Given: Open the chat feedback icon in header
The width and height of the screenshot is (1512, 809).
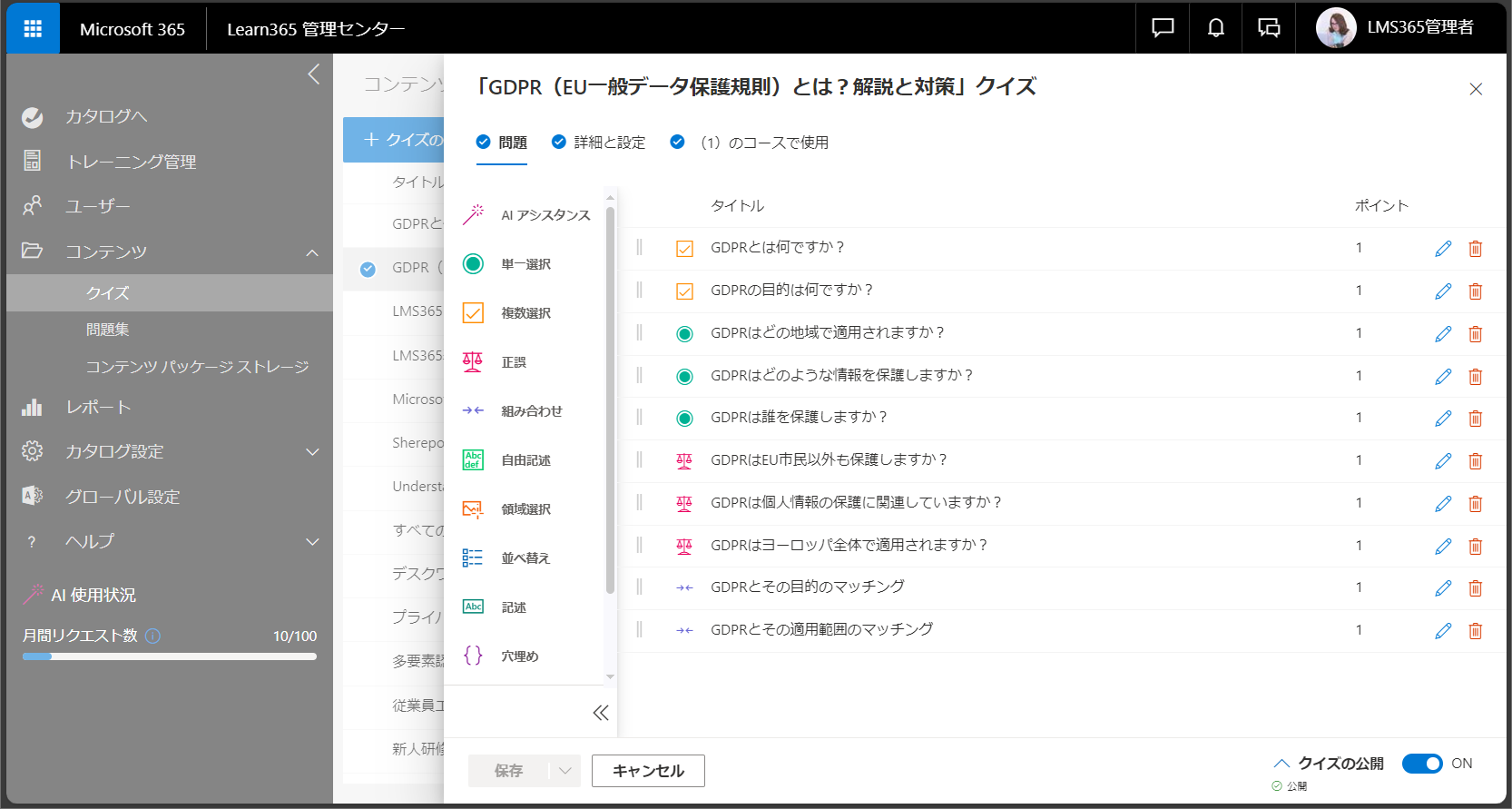Looking at the screenshot, I should 1163,28.
